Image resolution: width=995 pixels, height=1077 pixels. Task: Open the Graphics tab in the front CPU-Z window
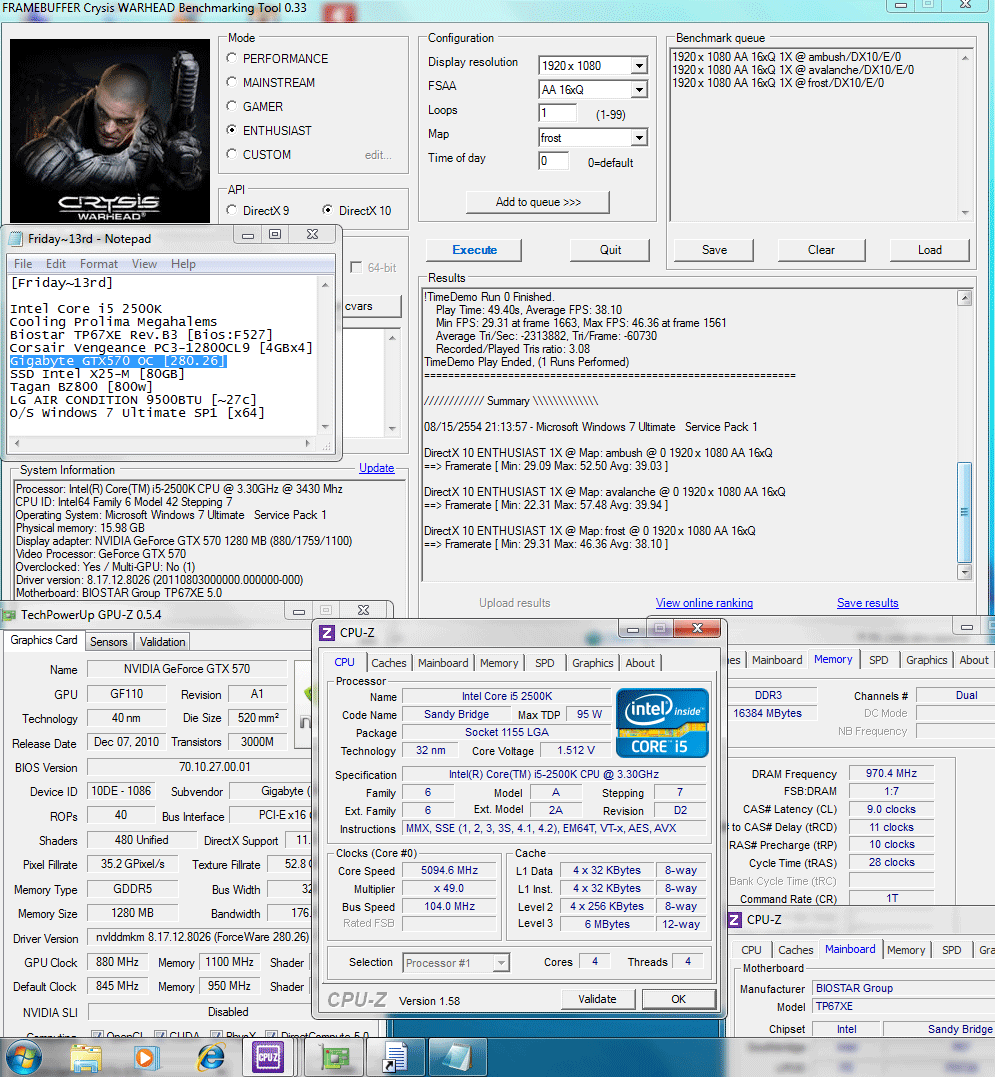[x=593, y=663]
